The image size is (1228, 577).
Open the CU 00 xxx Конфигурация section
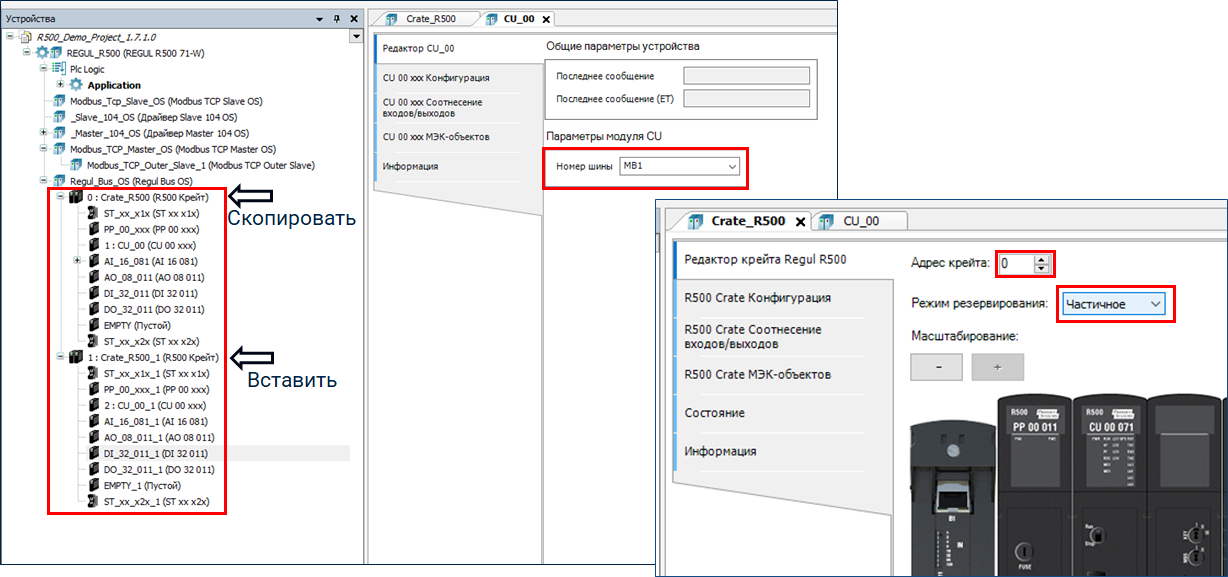(436, 77)
